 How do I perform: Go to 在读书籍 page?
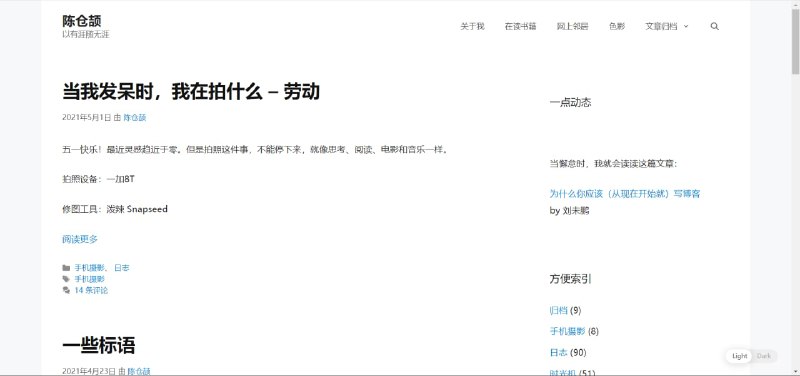(x=520, y=27)
